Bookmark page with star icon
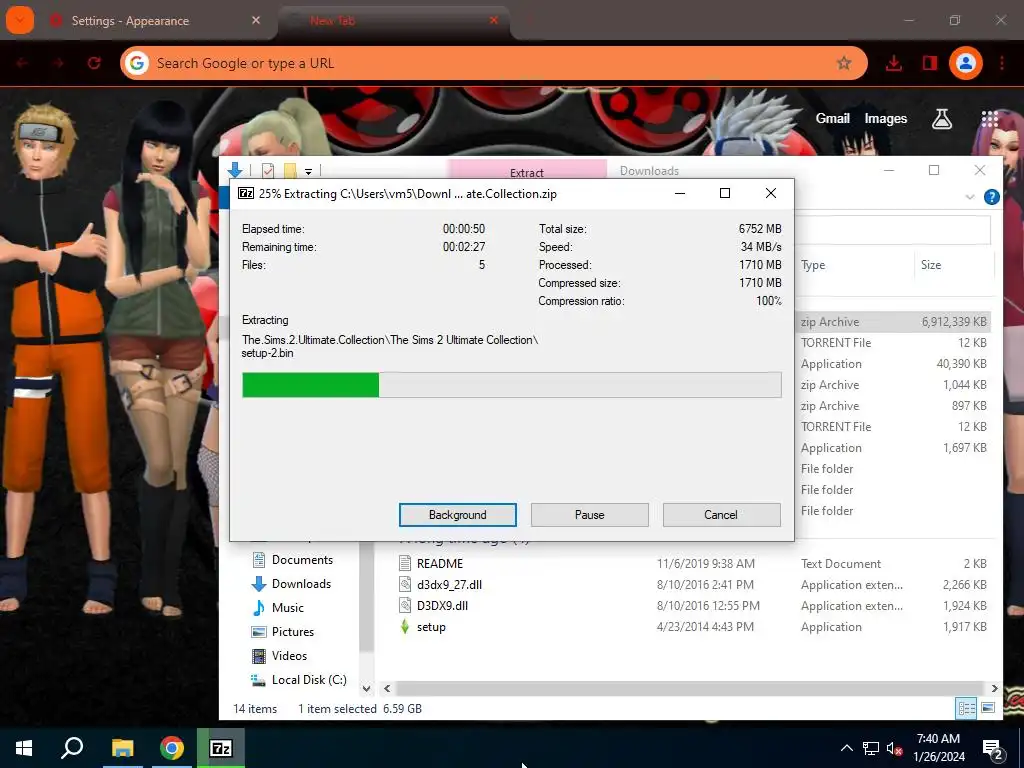The image size is (1024, 768). coord(844,63)
